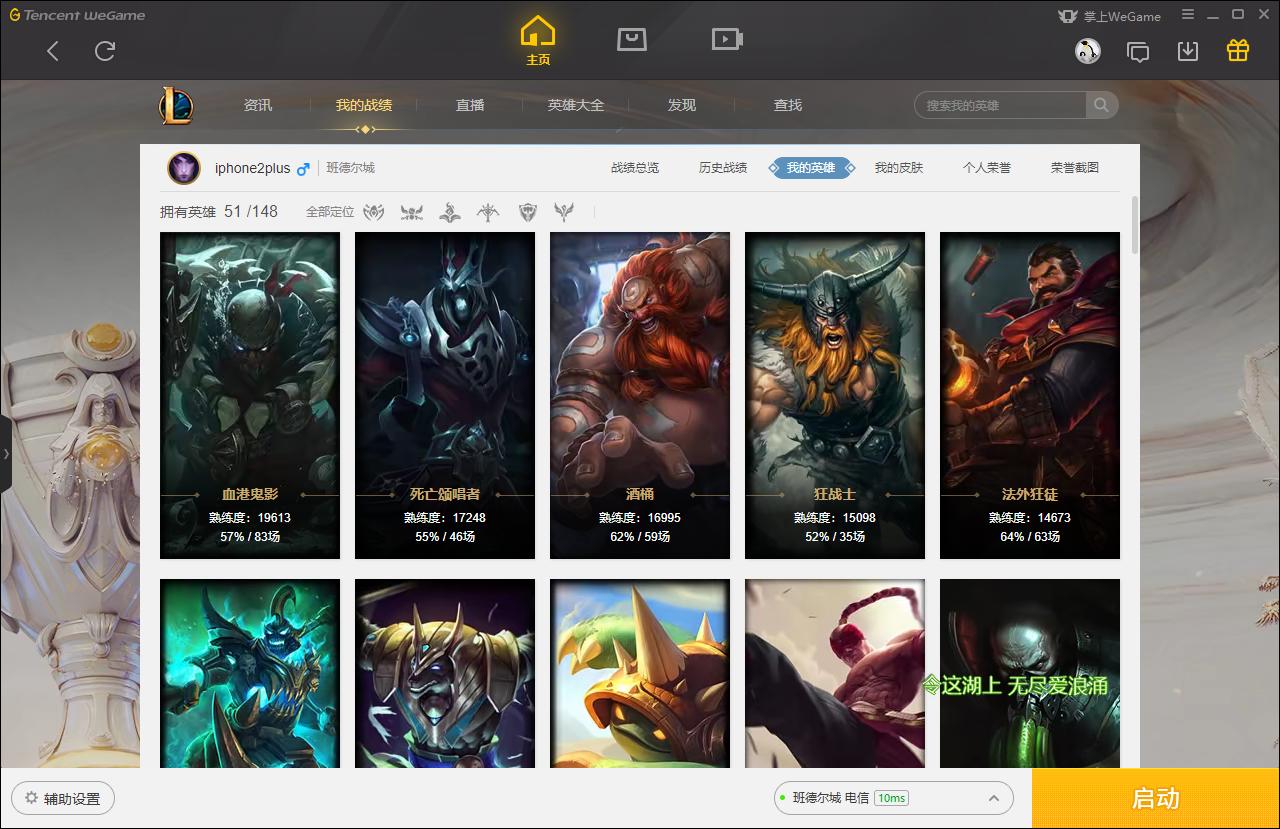Open the 死亡颂唱者 hero card

pyautogui.click(x=445, y=395)
